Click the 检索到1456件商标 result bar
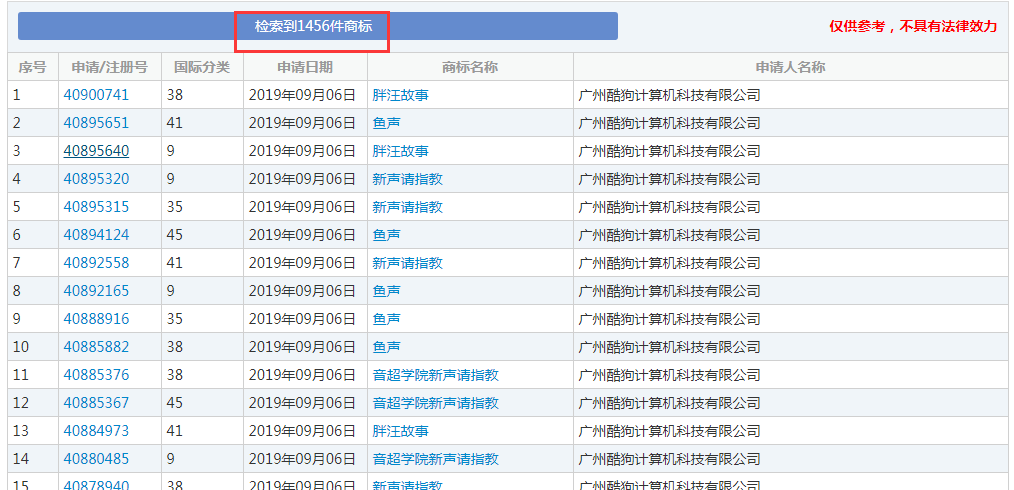 [318, 27]
